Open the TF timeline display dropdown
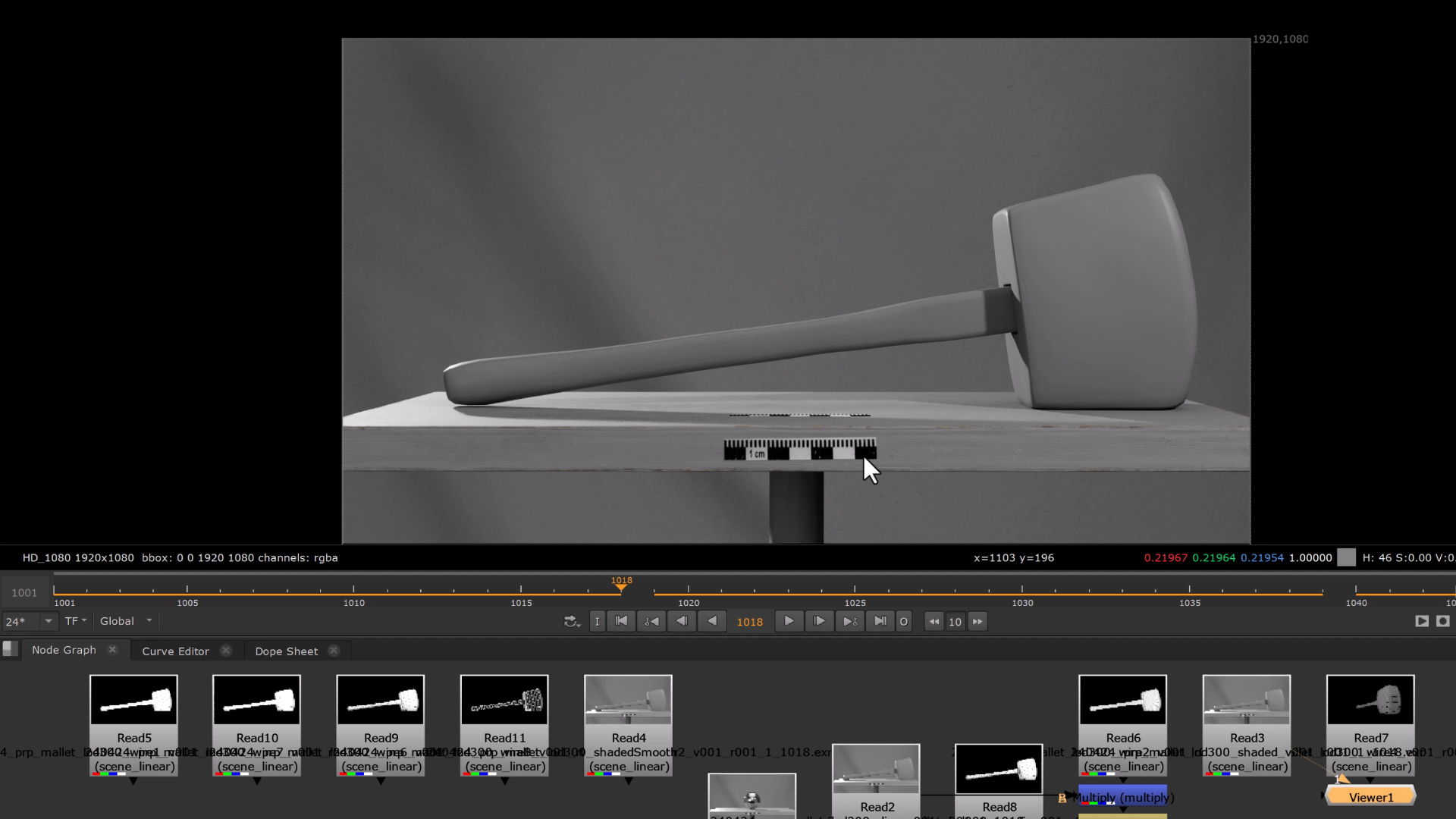Image resolution: width=1456 pixels, height=819 pixels. (76, 621)
